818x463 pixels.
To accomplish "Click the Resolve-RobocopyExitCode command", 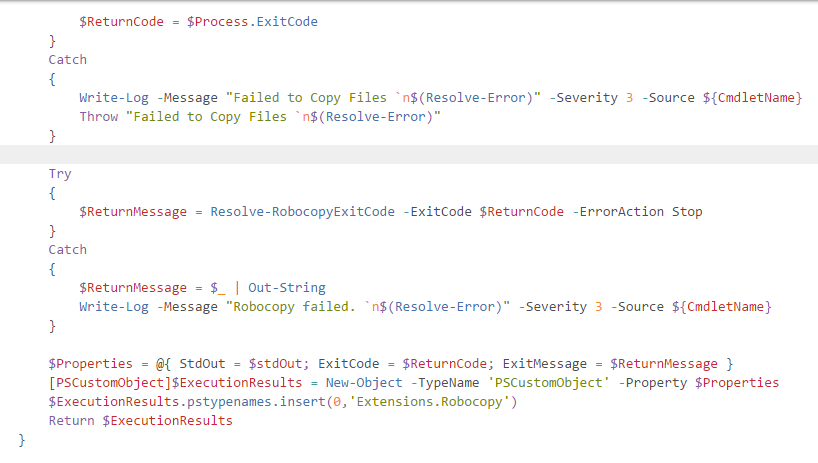I will [x=303, y=212].
